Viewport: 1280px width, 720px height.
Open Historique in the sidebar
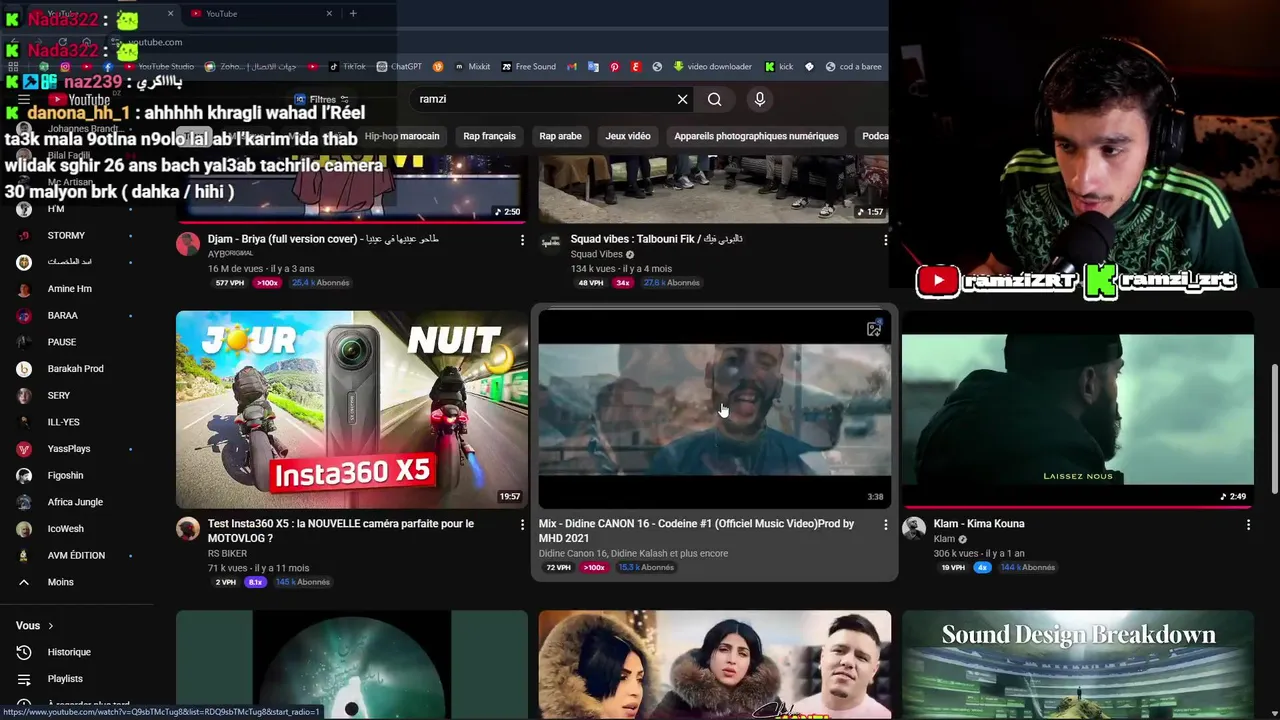click(68, 652)
